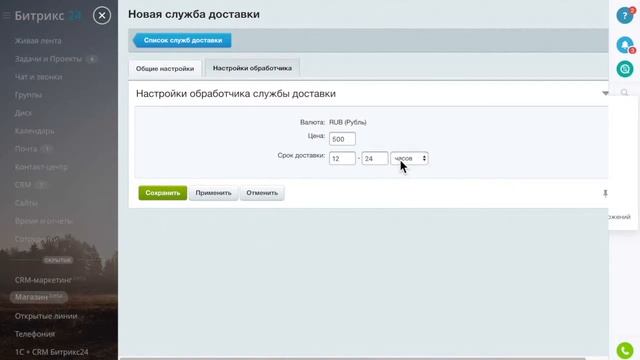Click the delivery time field containing 12

point(342,158)
